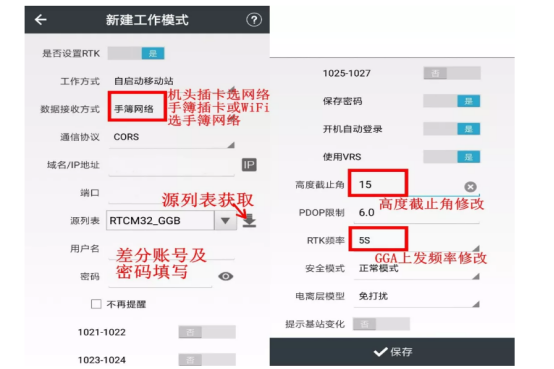Click the RTCM32_GGB source list value
554x369 pixels.
pos(160,221)
